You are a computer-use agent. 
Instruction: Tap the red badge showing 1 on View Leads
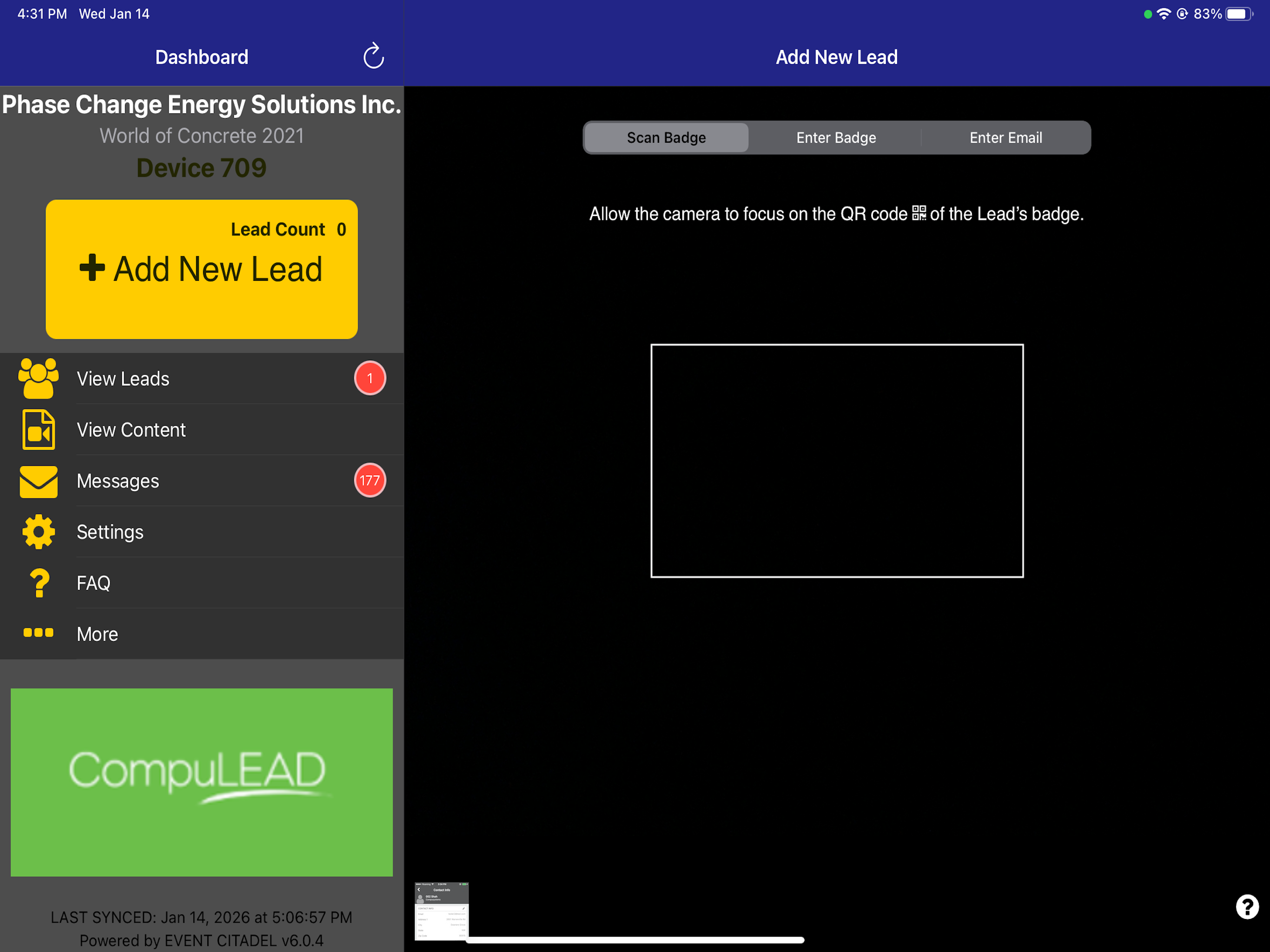click(x=370, y=378)
